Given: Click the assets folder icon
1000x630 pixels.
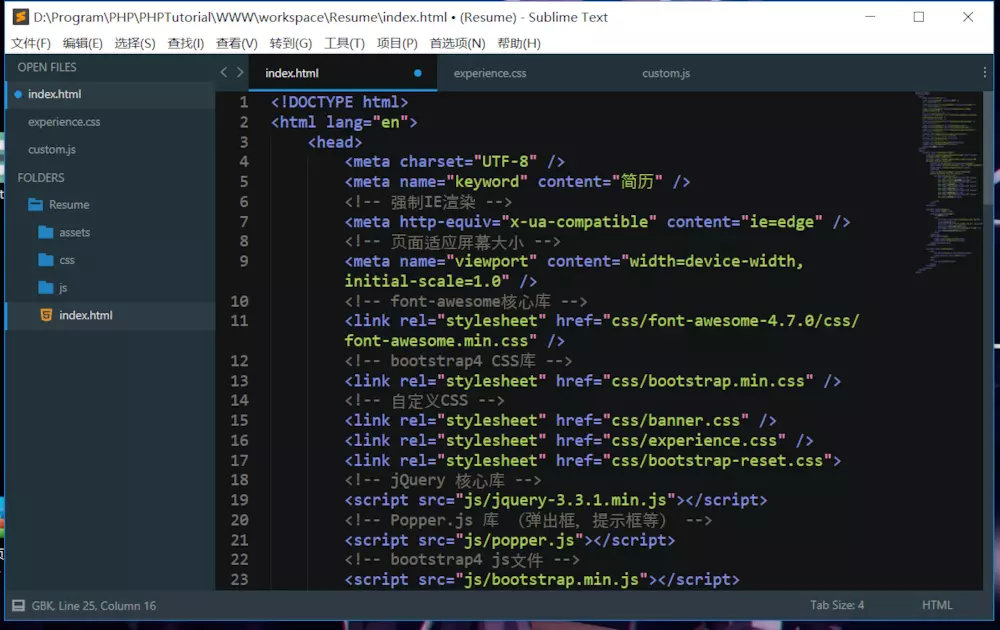Looking at the screenshot, I should [46, 232].
